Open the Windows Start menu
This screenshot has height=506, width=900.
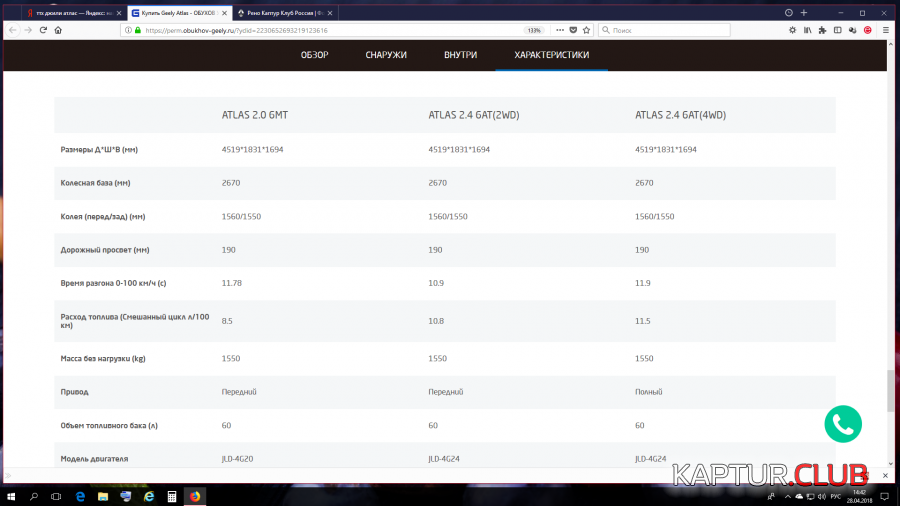coord(11,496)
